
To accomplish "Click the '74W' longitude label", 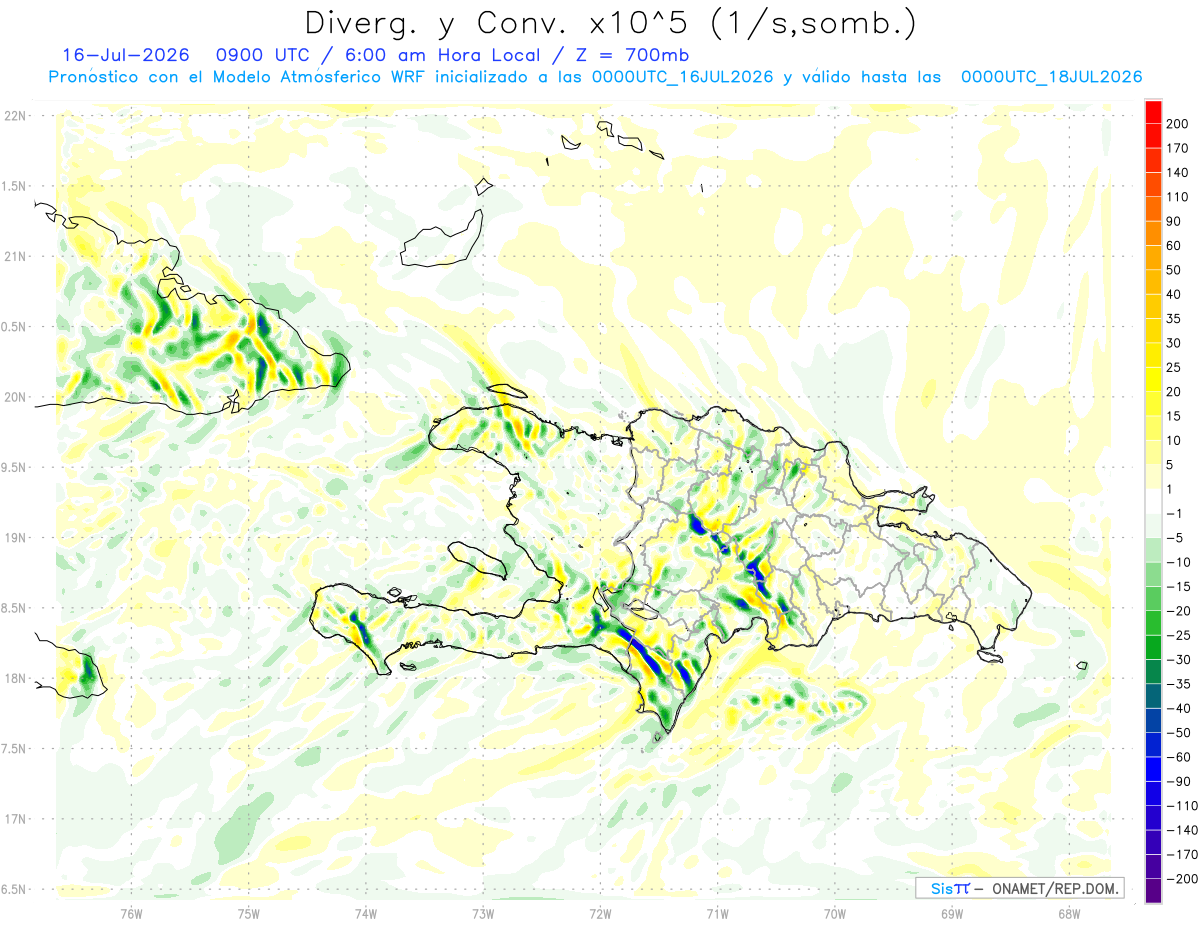I will pyautogui.click(x=366, y=914).
